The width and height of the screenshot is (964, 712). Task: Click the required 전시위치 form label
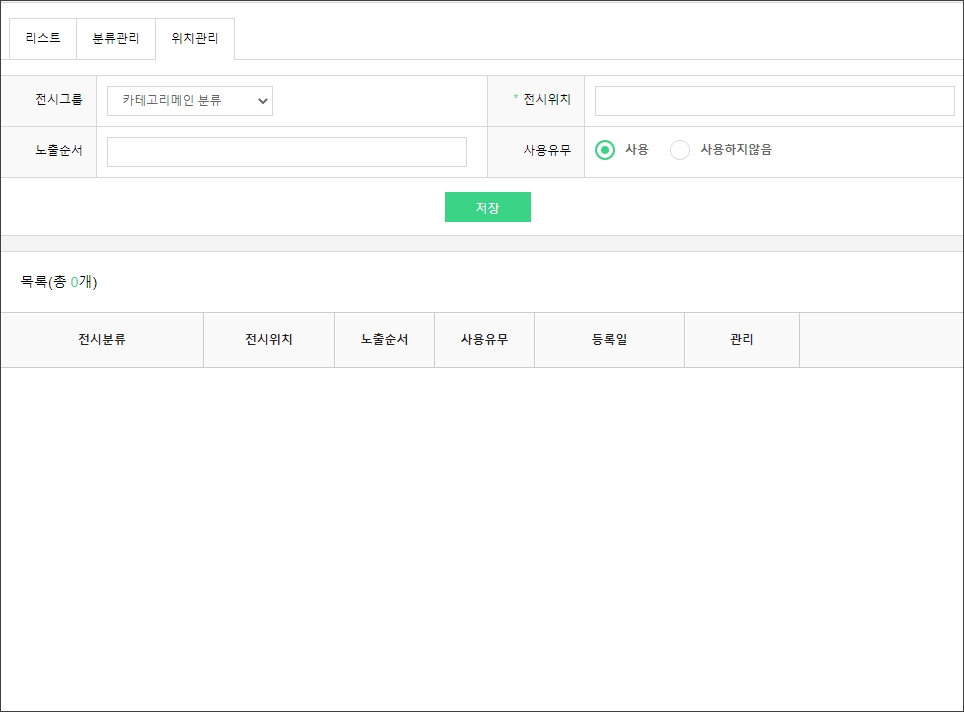546,100
